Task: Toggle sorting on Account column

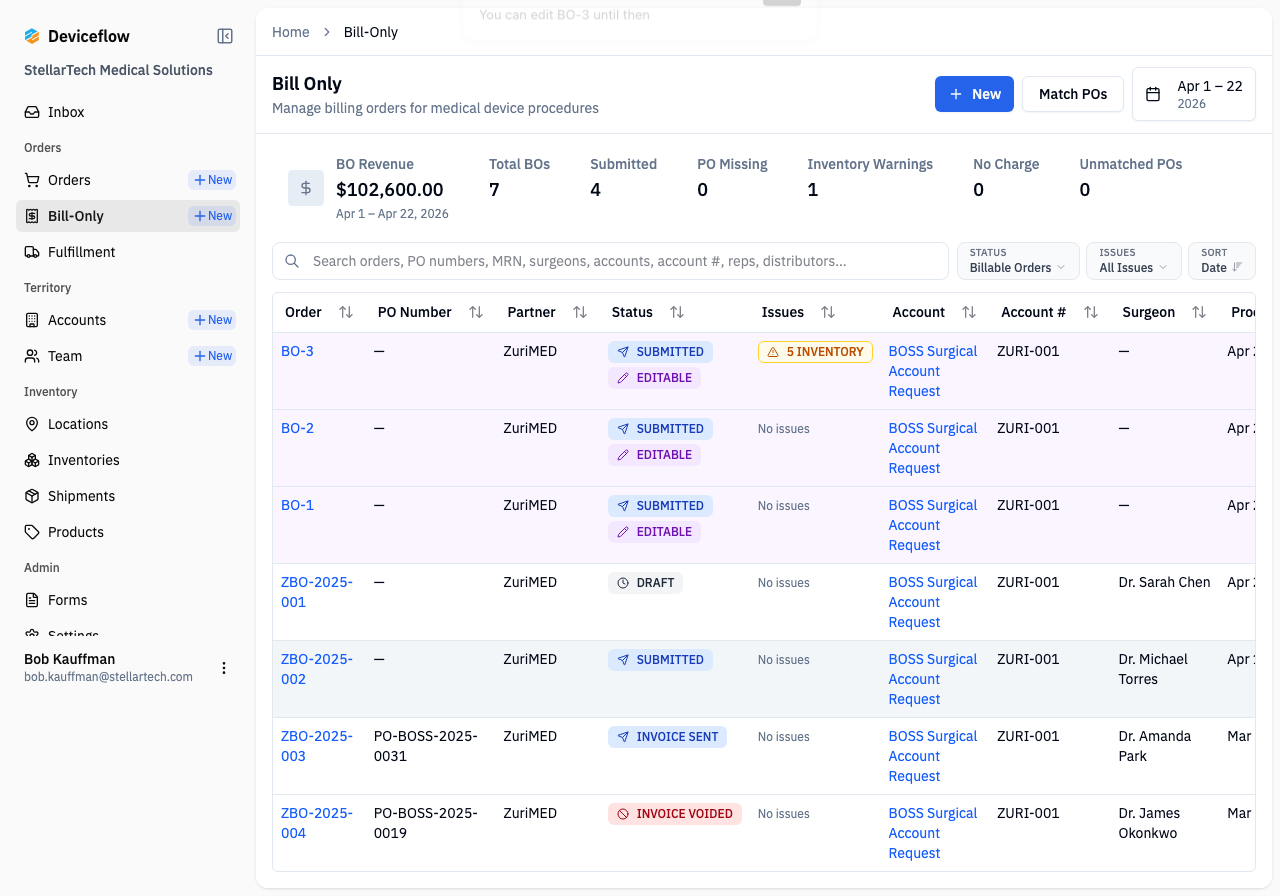Action: point(969,312)
